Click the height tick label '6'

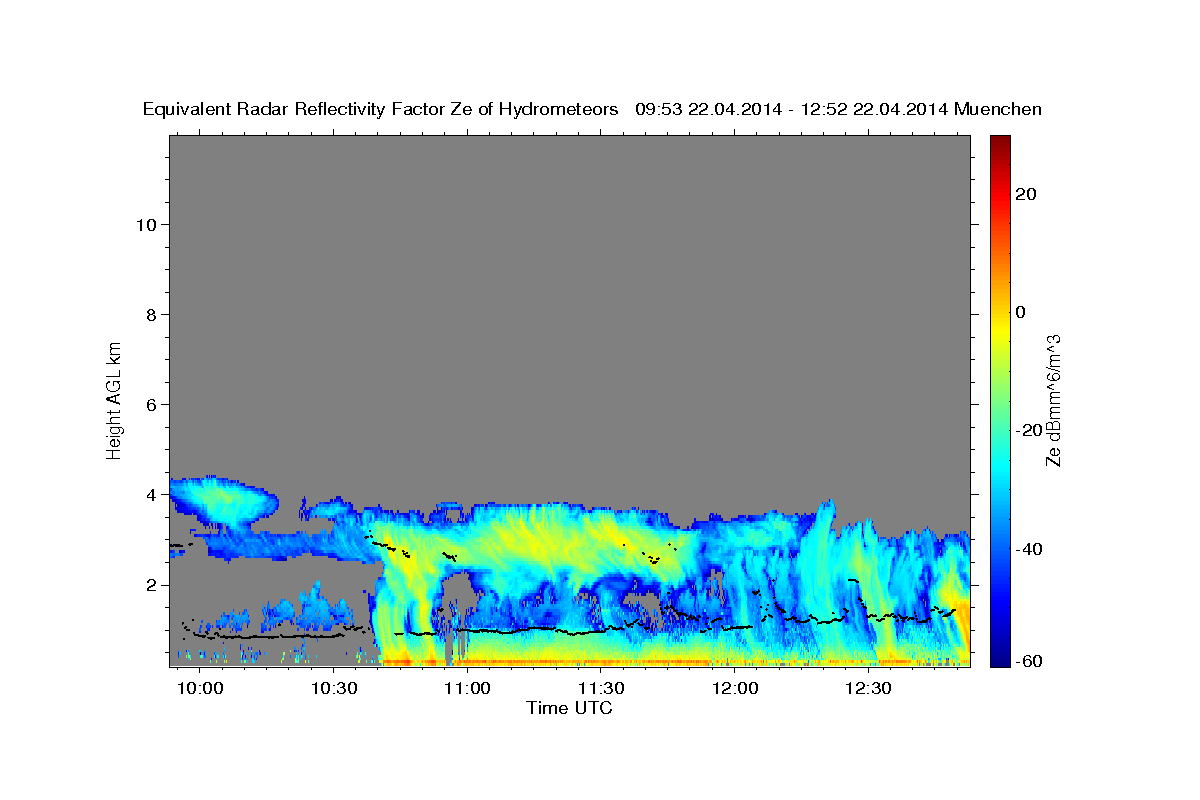(x=150, y=404)
